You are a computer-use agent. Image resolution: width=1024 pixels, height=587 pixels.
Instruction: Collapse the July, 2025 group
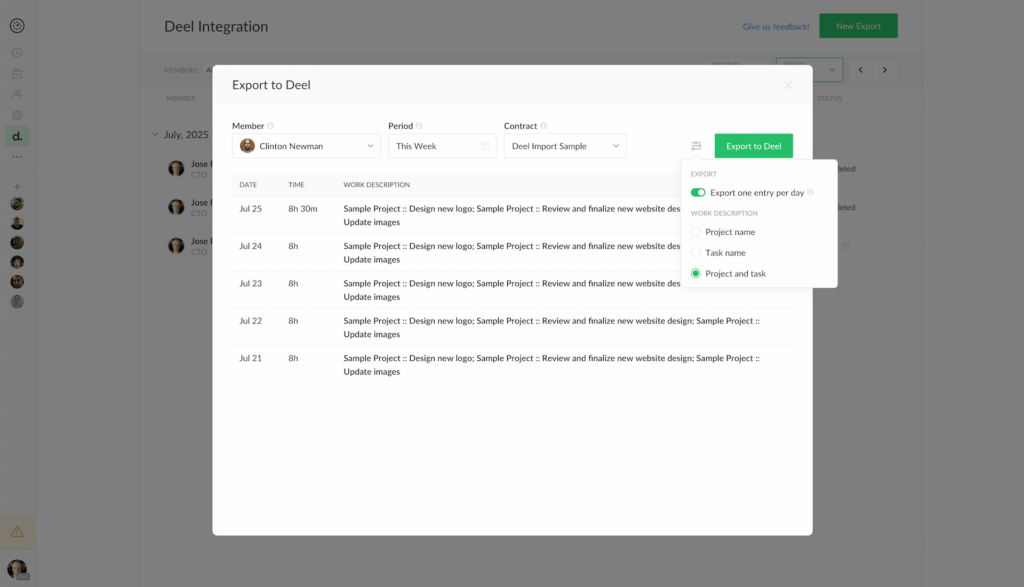point(155,134)
